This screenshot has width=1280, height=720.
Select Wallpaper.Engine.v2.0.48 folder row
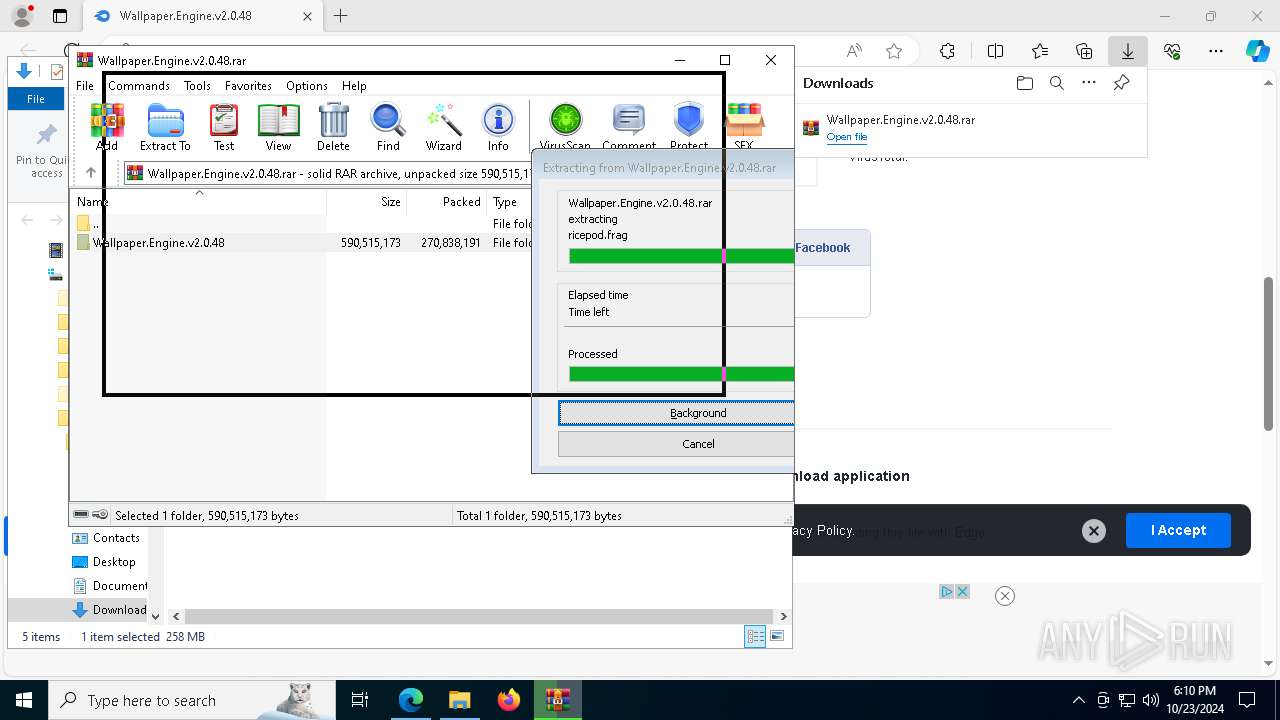click(300, 243)
